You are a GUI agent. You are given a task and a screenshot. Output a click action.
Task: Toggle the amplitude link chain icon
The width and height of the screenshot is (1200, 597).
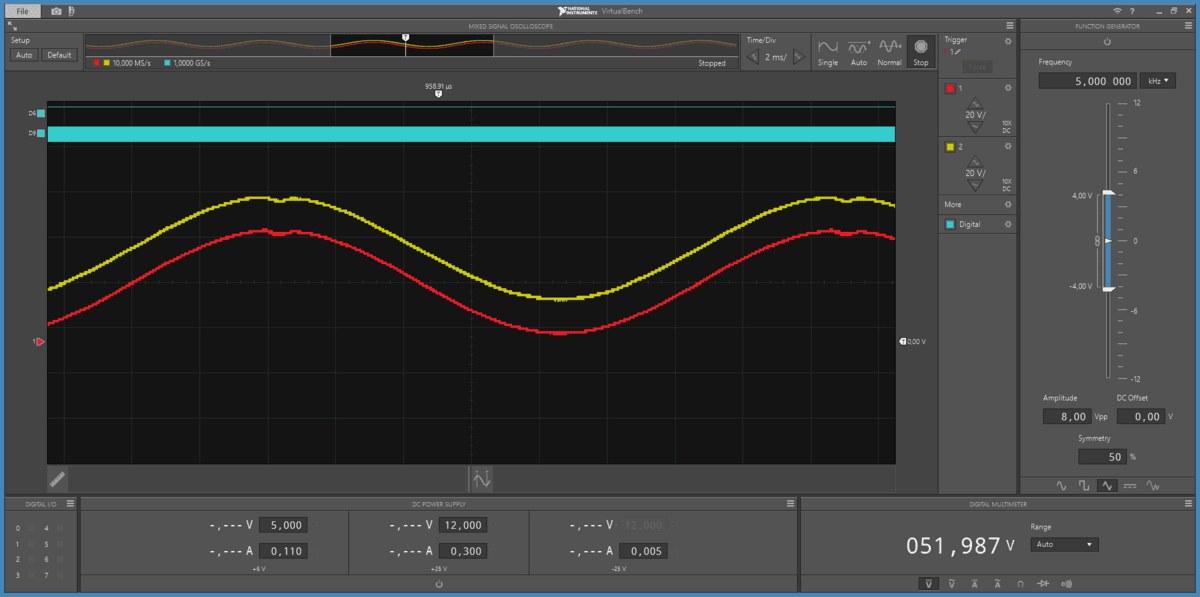[x=1097, y=241]
